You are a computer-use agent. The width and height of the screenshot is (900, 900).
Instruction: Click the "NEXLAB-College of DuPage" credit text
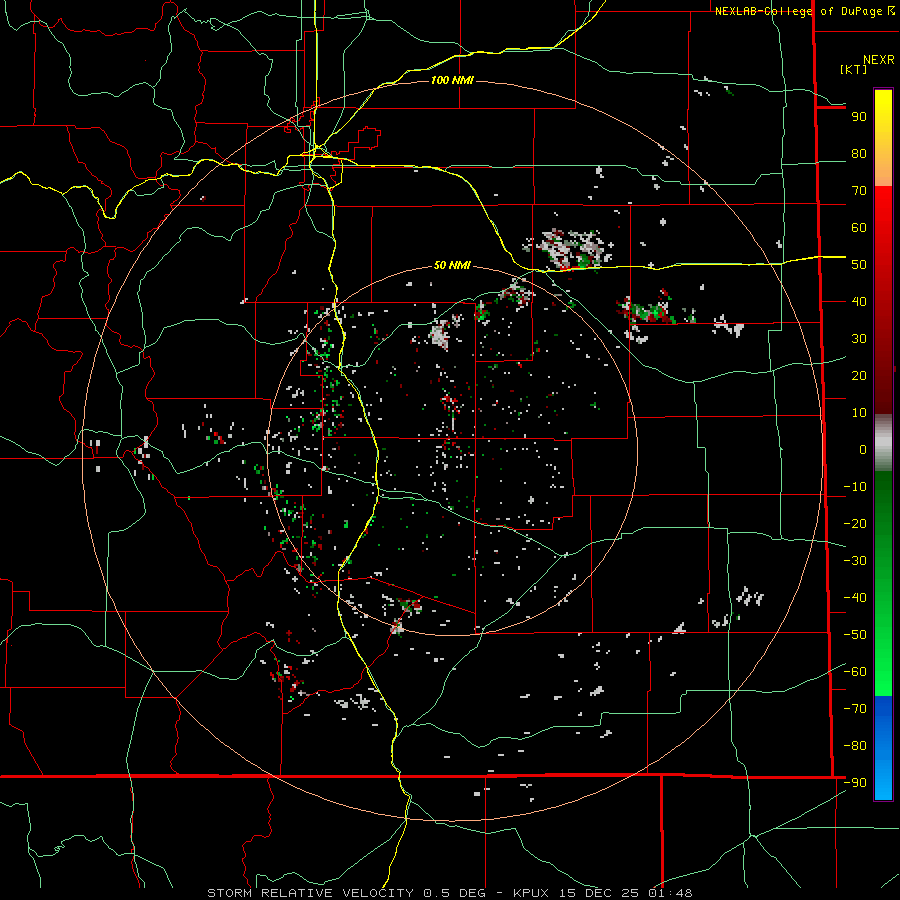[801, 11]
